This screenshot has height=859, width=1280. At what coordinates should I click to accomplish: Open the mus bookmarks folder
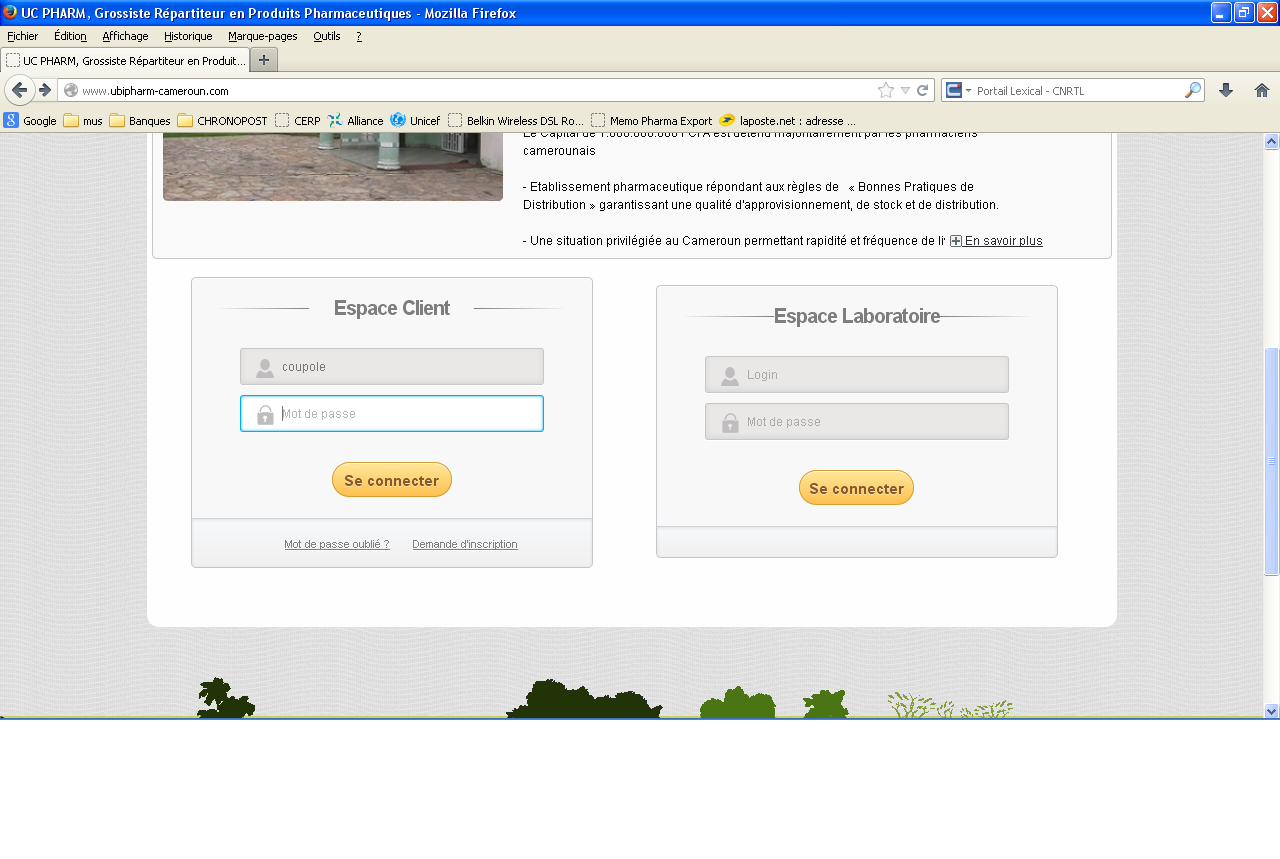pyautogui.click(x=83, y=120)
